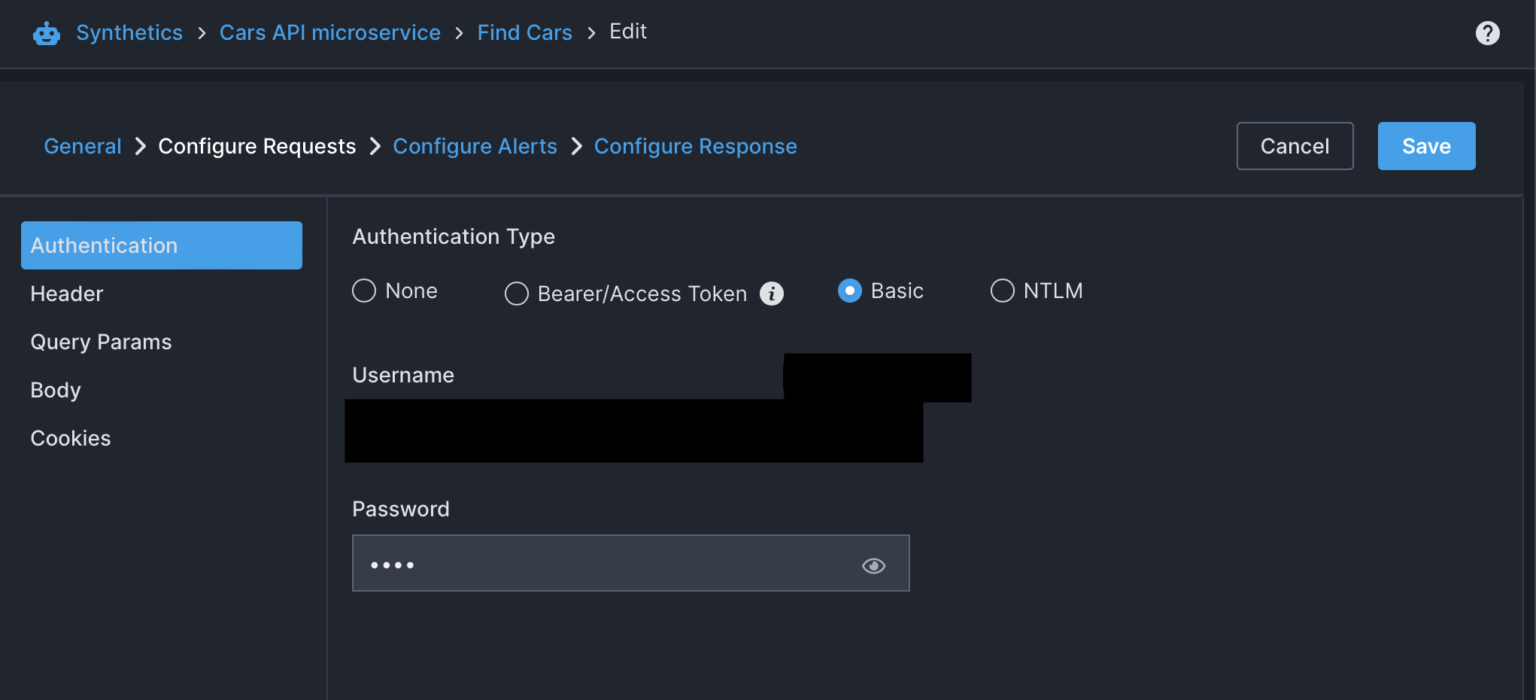Click the Synthetics robot icon

click(46, 32)
